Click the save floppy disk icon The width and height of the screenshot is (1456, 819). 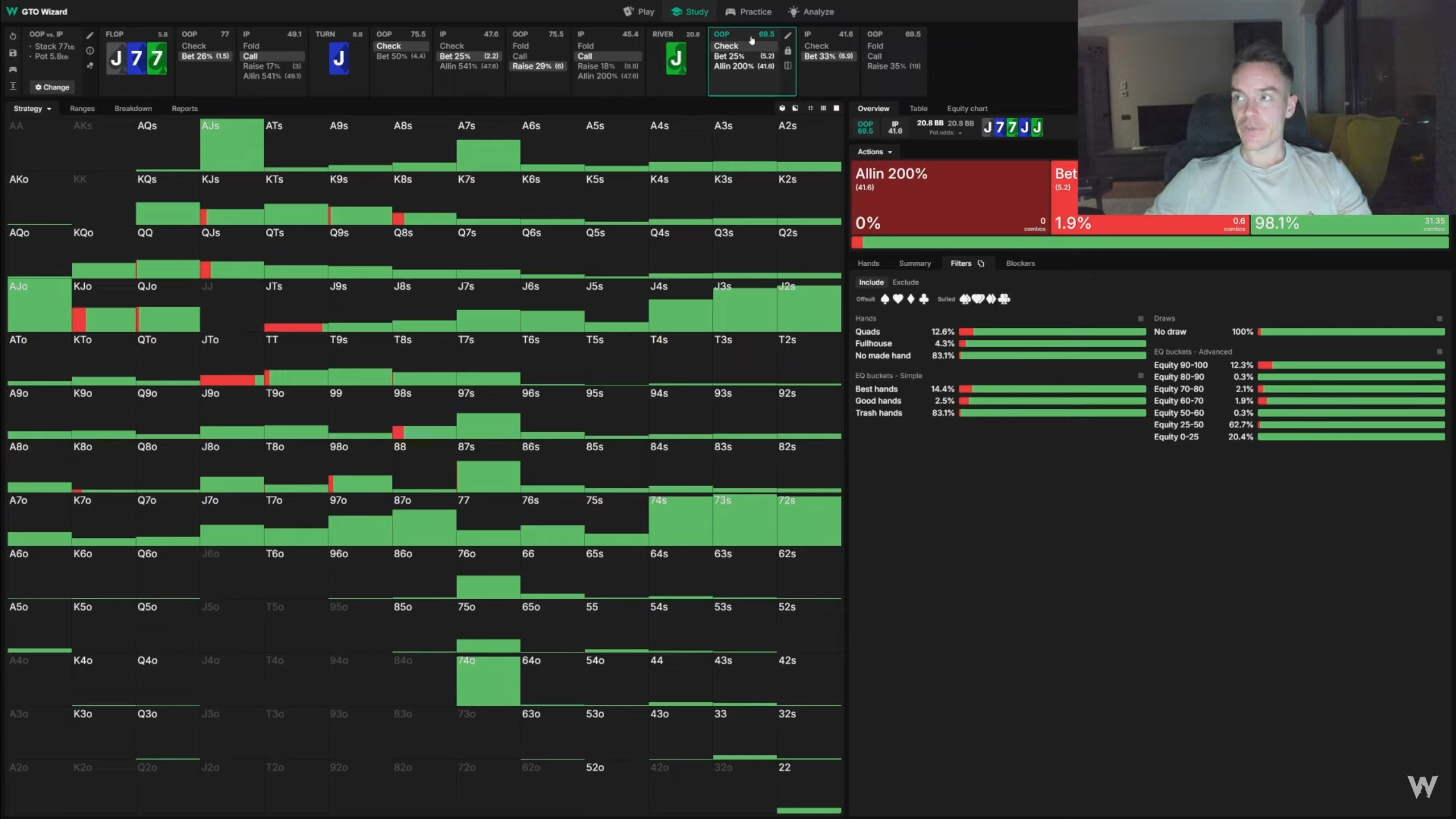tap(13, 53)
